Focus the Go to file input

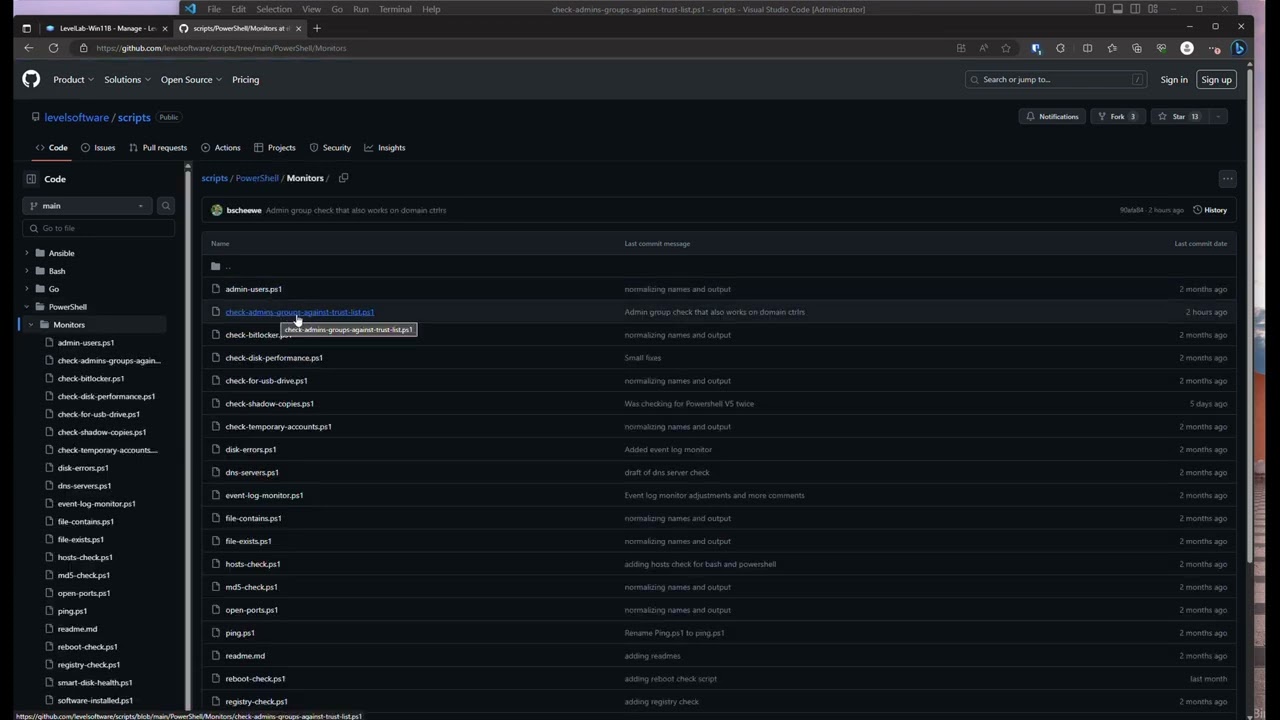98,228
